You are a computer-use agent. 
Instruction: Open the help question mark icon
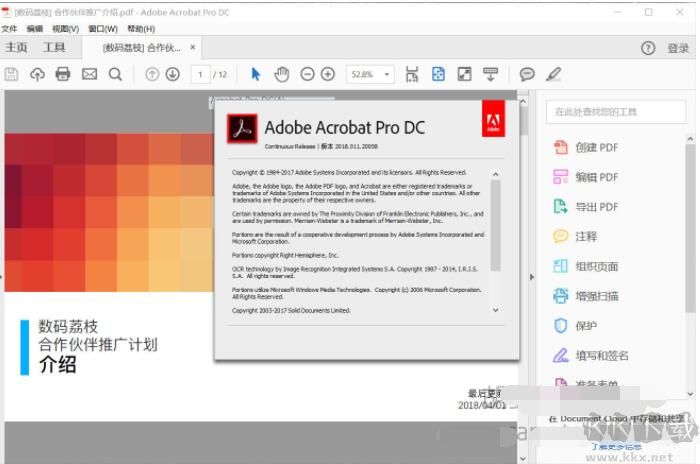(x=648, y=48)
